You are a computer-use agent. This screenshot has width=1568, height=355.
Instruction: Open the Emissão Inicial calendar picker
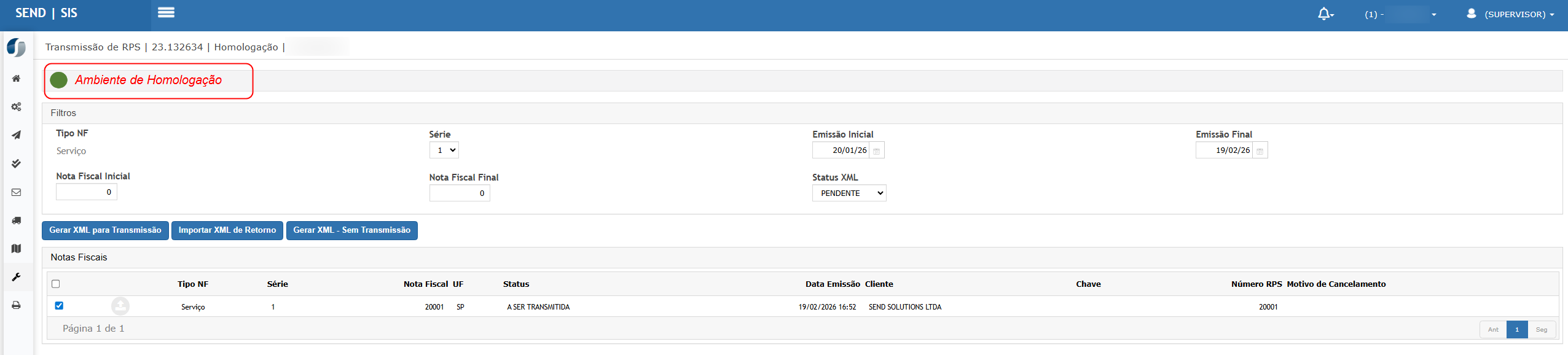[x=877, y=151]
